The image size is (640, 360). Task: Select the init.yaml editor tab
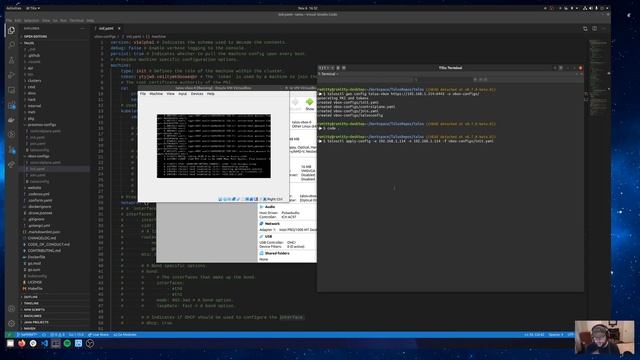[x=106, y=29]
